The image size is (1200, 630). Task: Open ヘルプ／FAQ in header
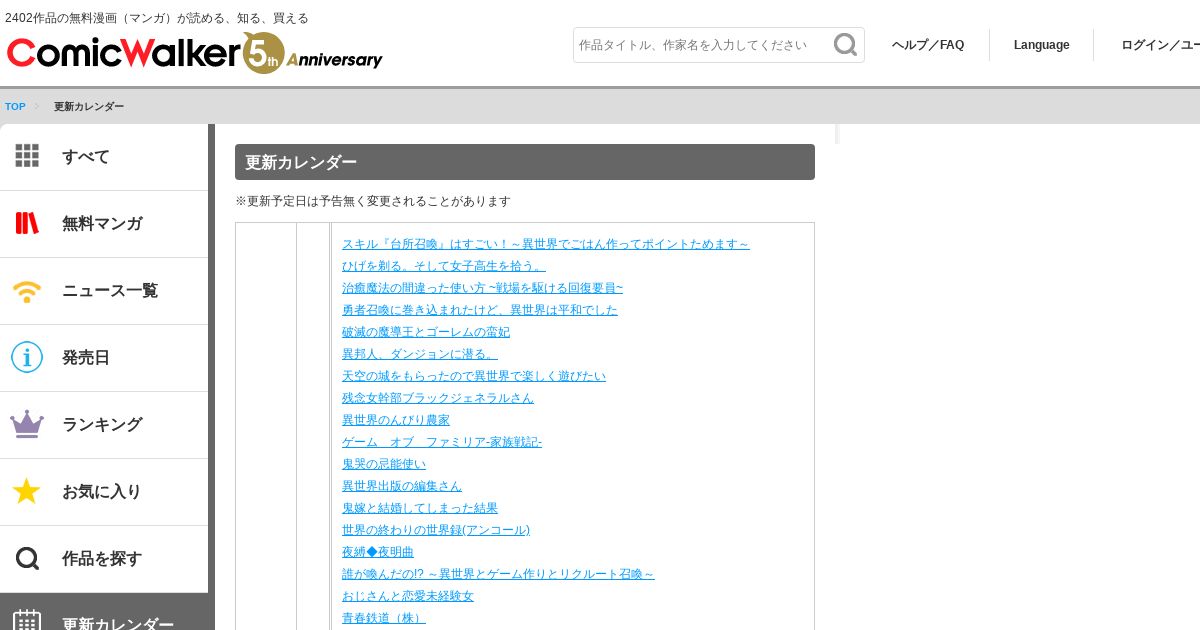pyautogui.click(x=928, y=45)
